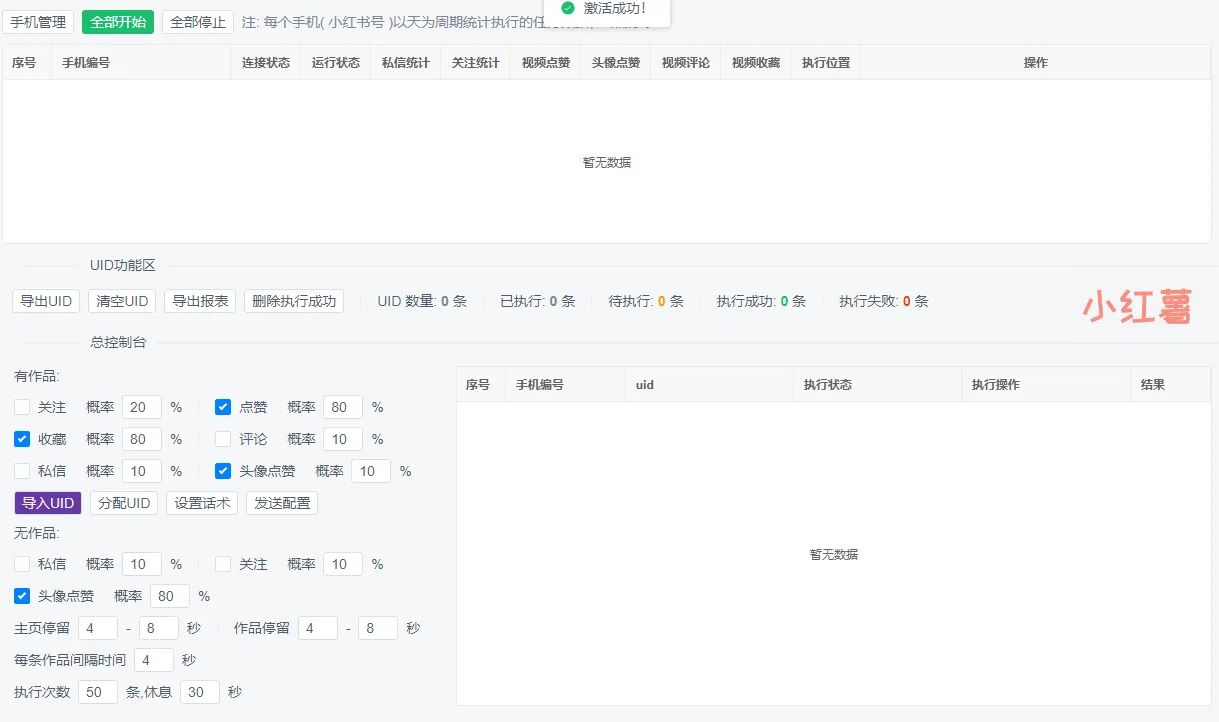Image resolution: width=1219 pixels, height=722 pixels.
Task: Click the UID 数量 count text
Action: (422, 301)
